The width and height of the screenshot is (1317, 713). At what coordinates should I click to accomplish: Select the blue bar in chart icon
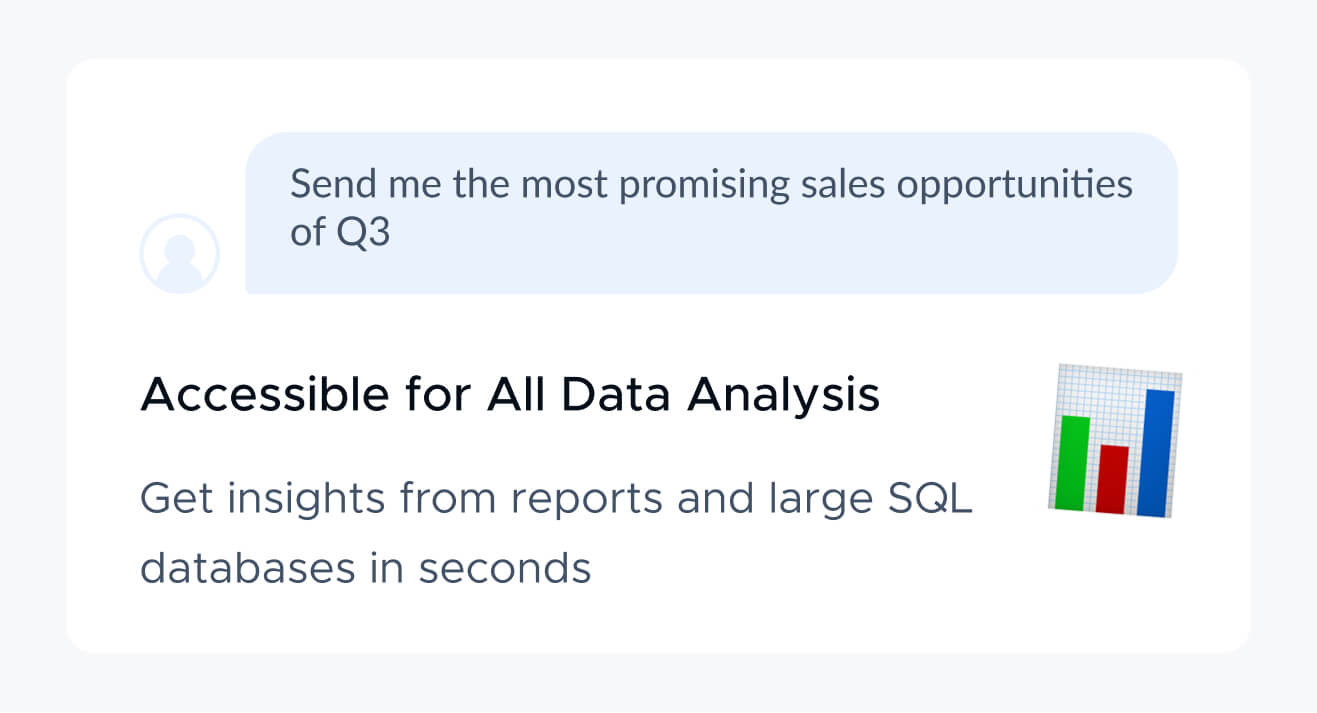click(x=1158, y=453)
